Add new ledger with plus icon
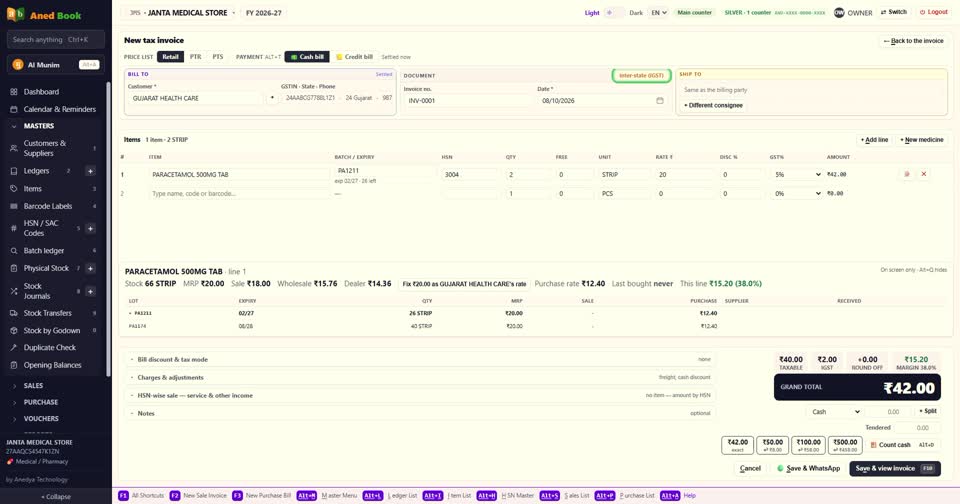 tap(90, 171)
